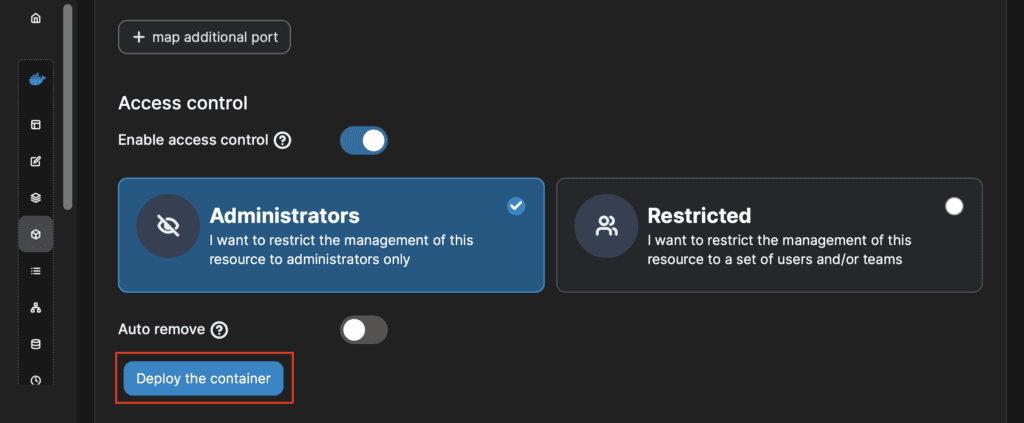This screenshot has height=423, width=1024.
Task: Open Stacks via the layers icon
Action: click(36, 198)
